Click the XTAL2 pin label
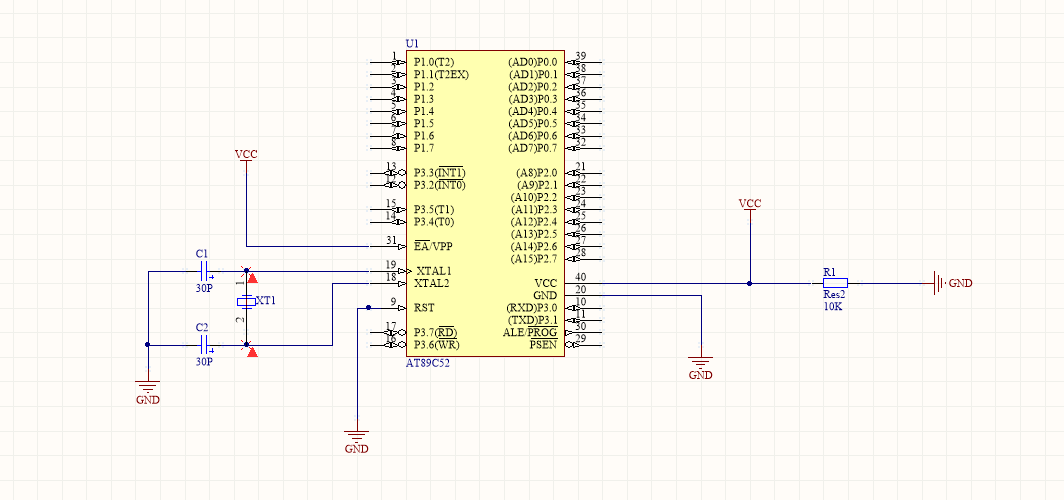The width and height of the screenshot is (1064, 500). tap(432, 283)
